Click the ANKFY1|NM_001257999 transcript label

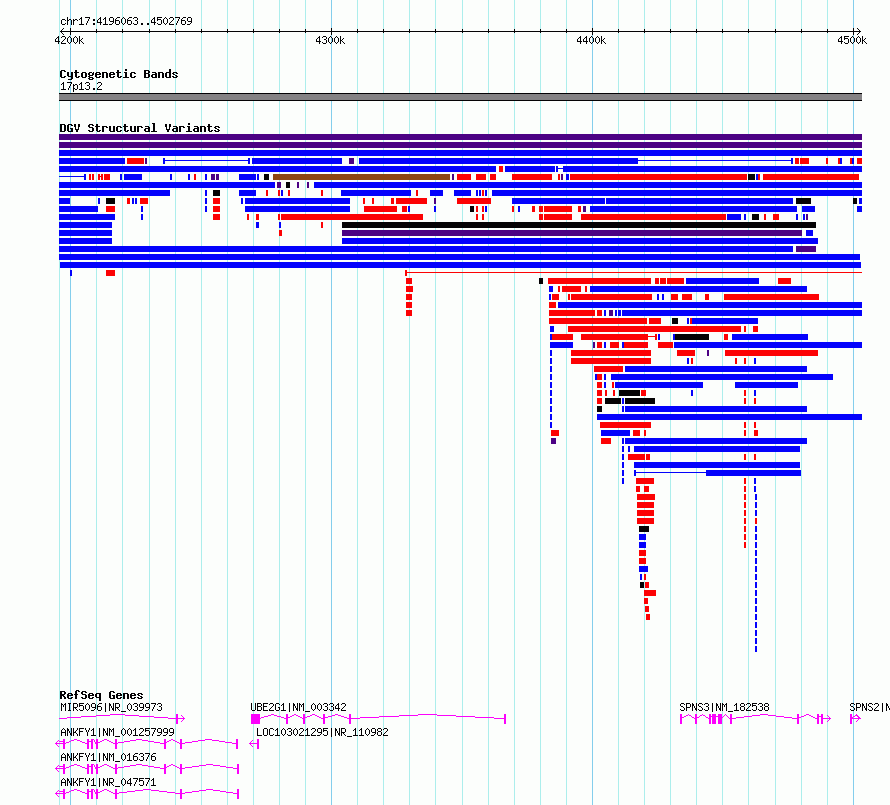[x=117, y=732]
